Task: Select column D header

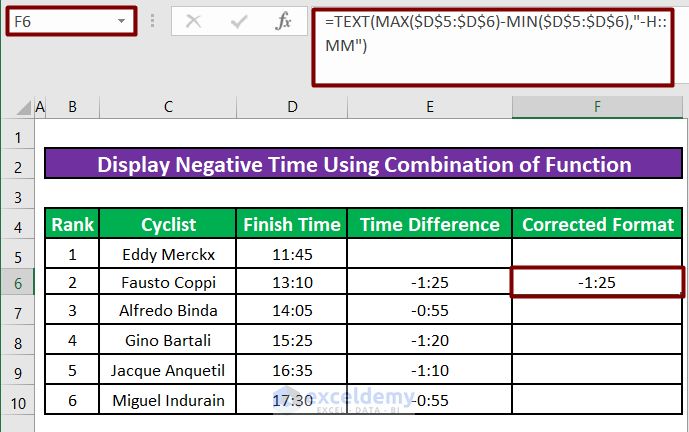Action: tap(291, 107)
